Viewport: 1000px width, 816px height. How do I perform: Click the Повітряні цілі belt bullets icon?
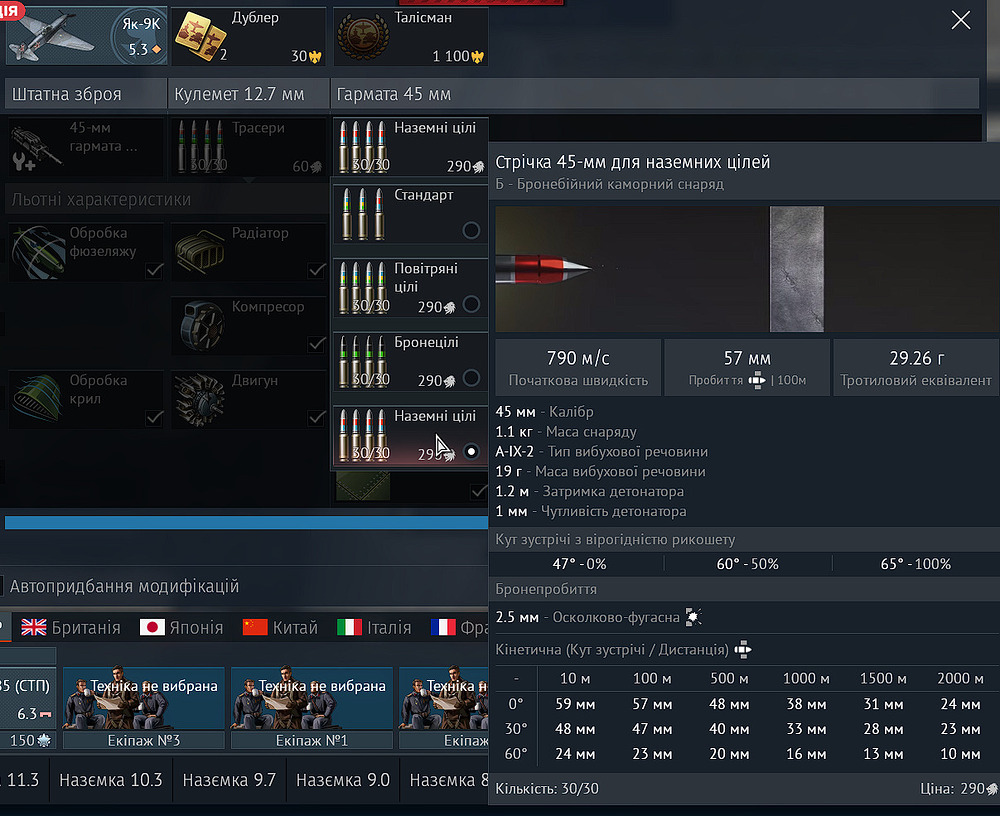coord(362,288)
